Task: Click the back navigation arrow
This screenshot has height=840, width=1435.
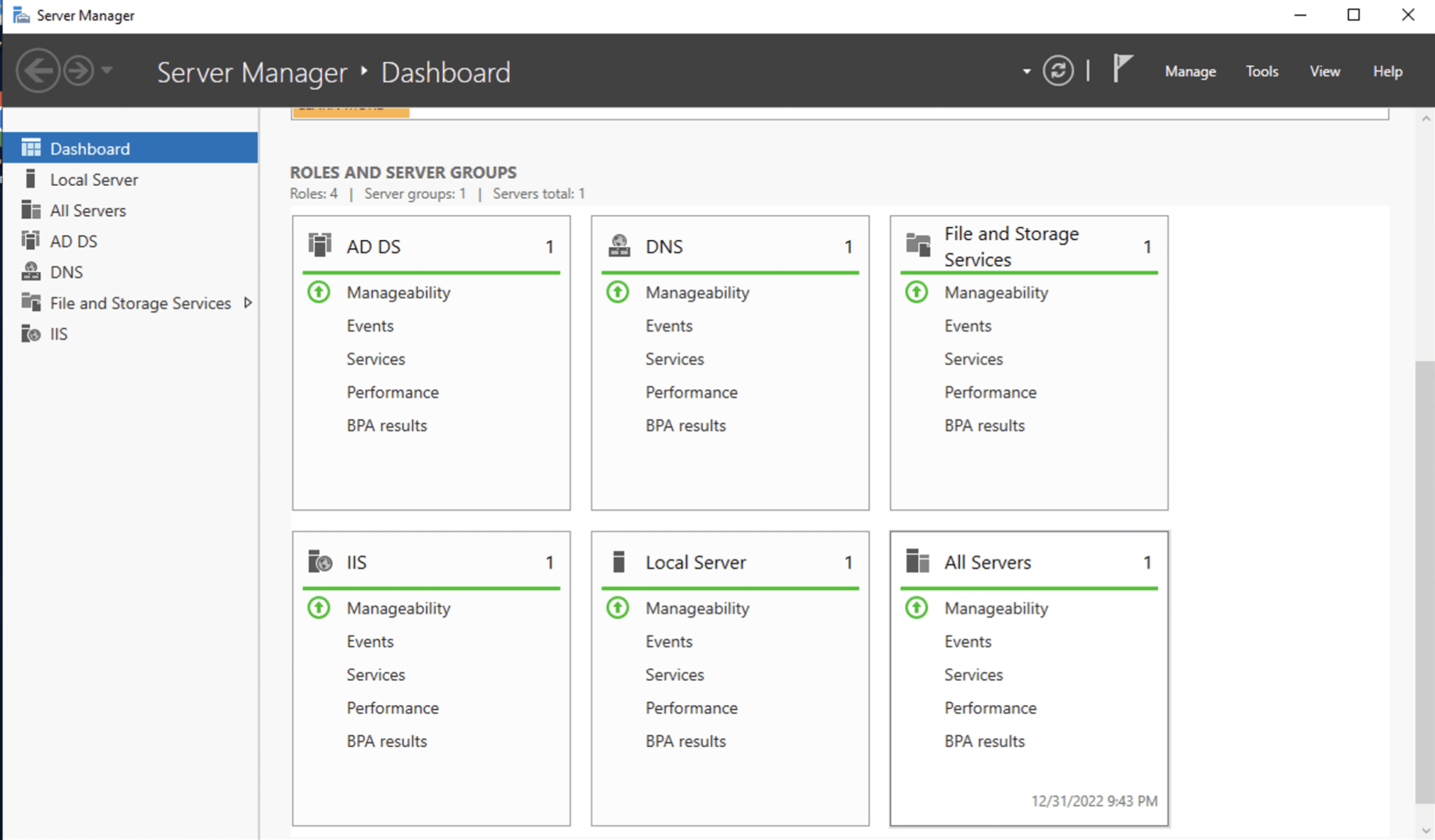Action: pyautogui.click(x=38, y=71)
